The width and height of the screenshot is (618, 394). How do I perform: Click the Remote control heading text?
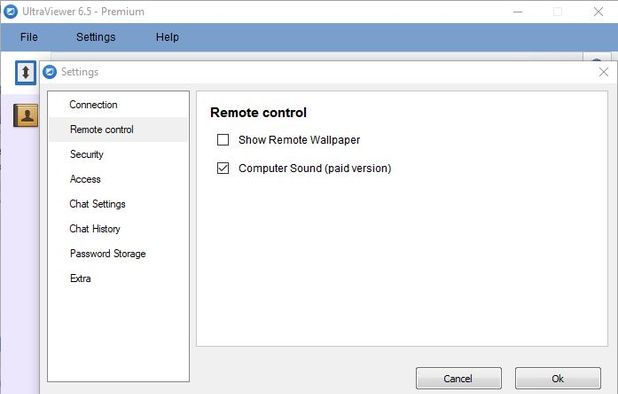click(x=259, y=113)
